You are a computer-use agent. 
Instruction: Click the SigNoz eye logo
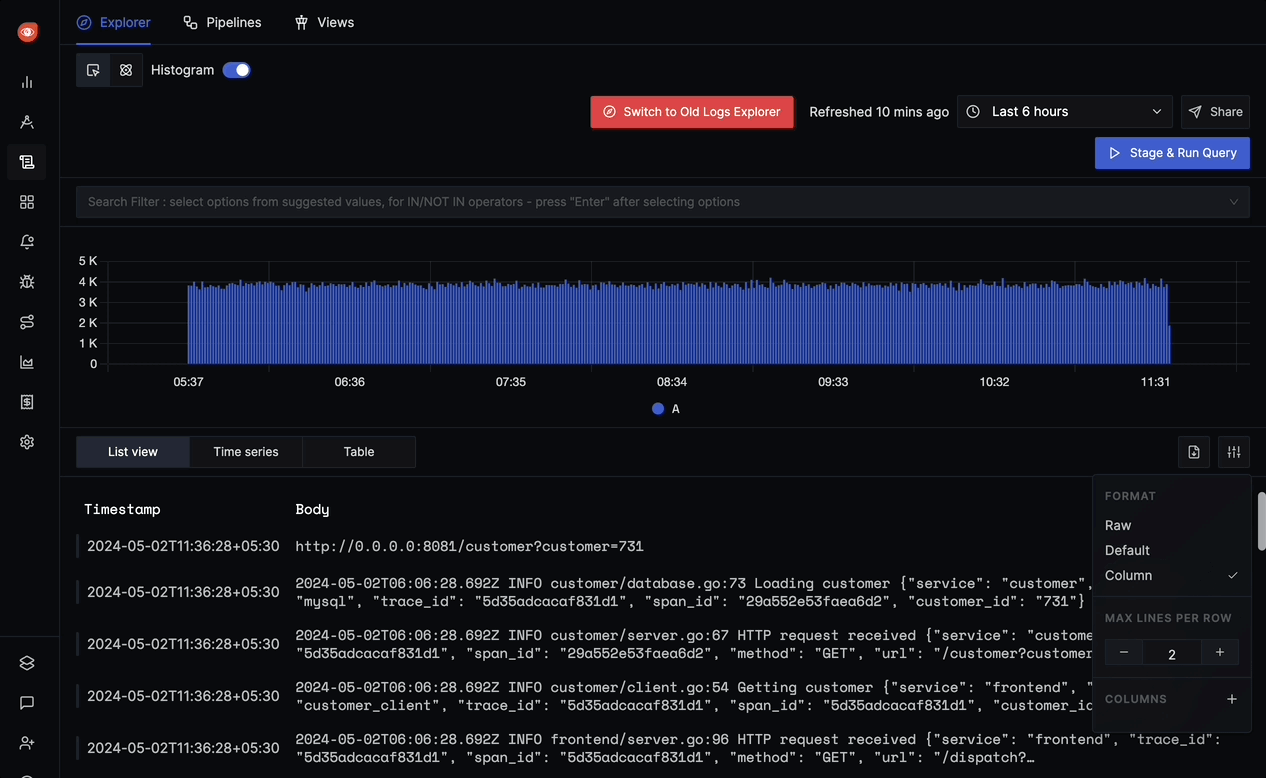tap(28, 32)
